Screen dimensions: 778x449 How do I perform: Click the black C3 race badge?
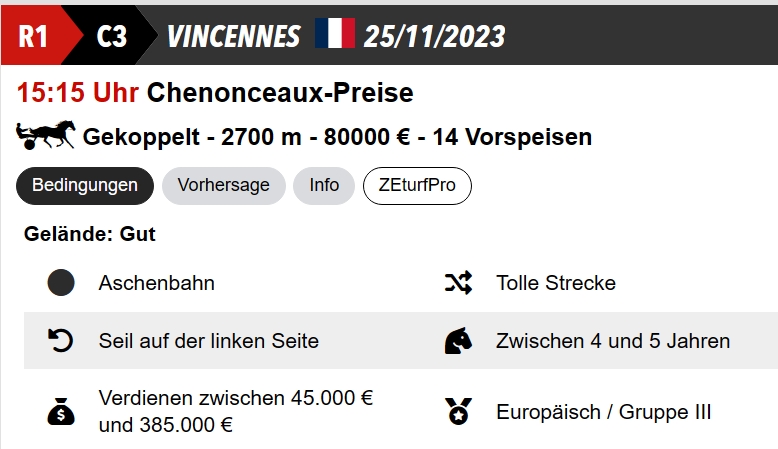coord(112,36)
